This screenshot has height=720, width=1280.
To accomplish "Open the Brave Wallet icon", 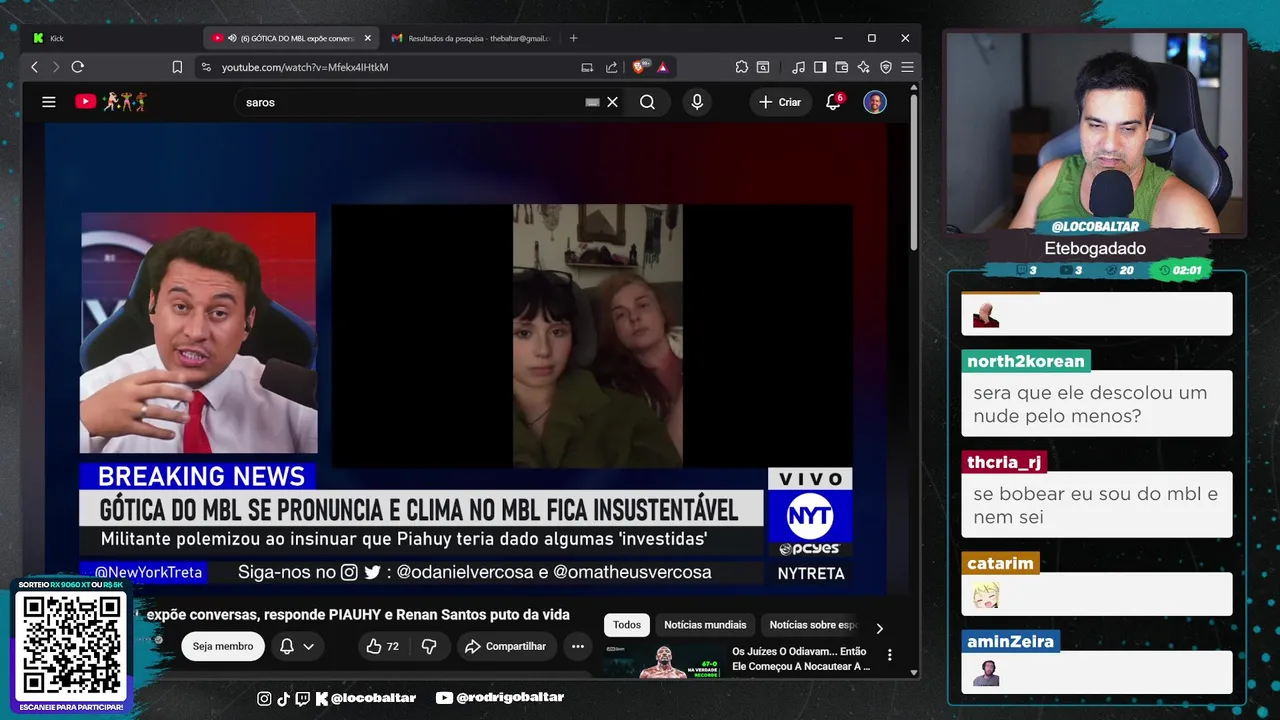I will pos(842,67).
